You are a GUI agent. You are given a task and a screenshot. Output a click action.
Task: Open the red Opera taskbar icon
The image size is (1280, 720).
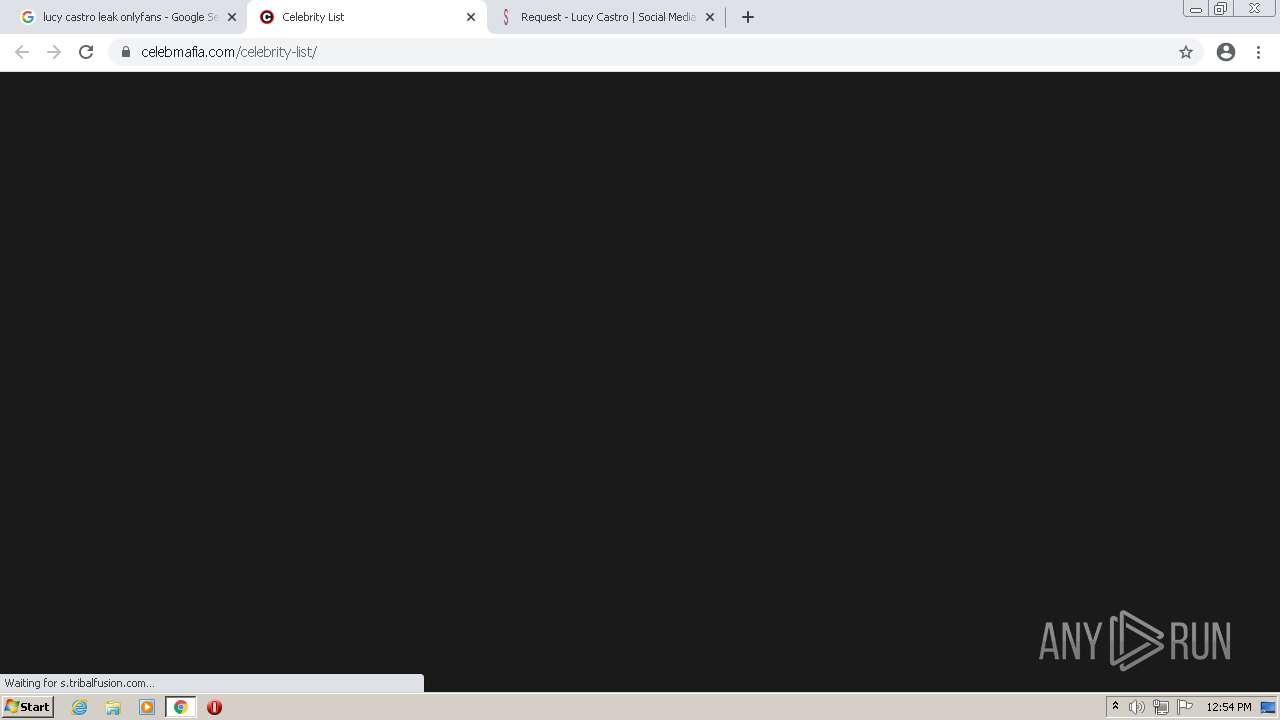(214, 707)
